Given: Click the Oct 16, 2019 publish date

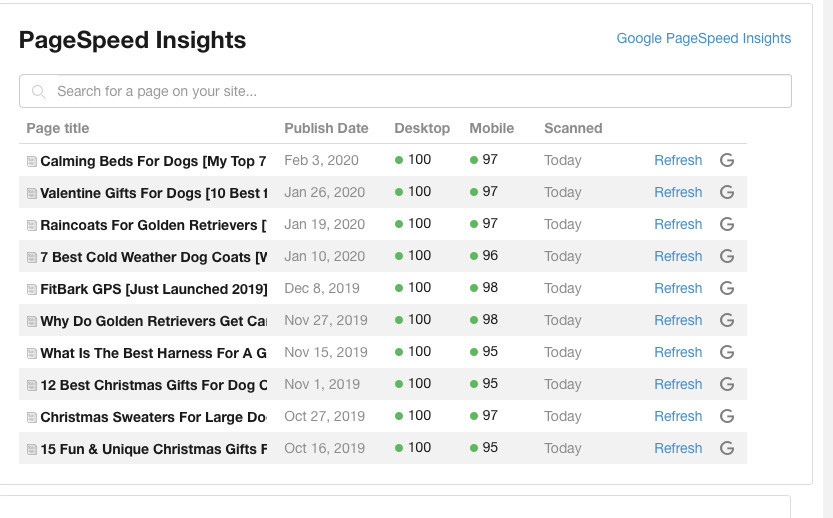Looking at the screenshot, I should (x=325, y=448).
